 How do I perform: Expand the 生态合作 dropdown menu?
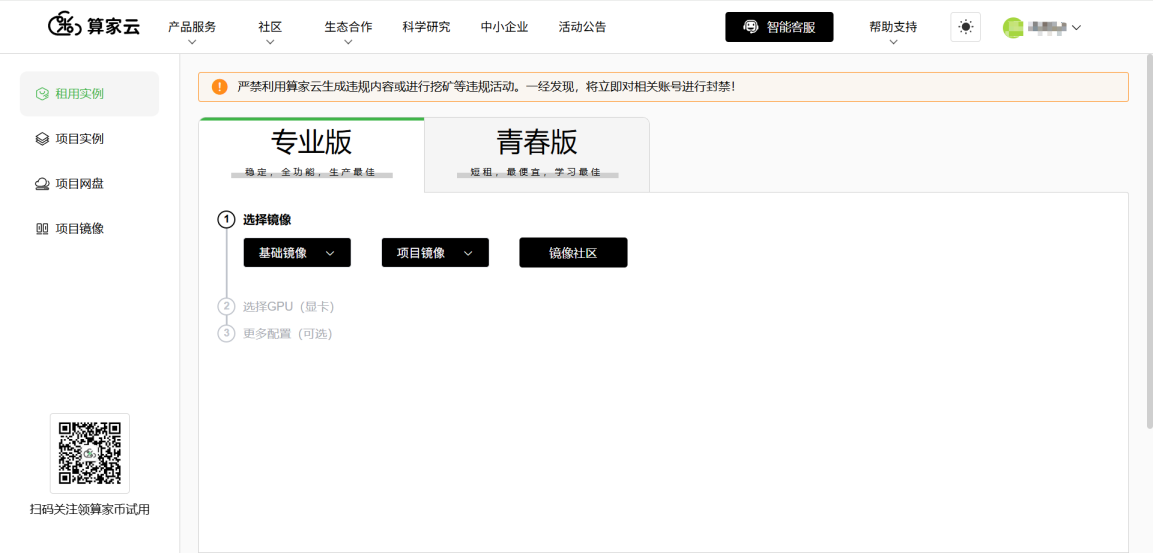(349, 31)
